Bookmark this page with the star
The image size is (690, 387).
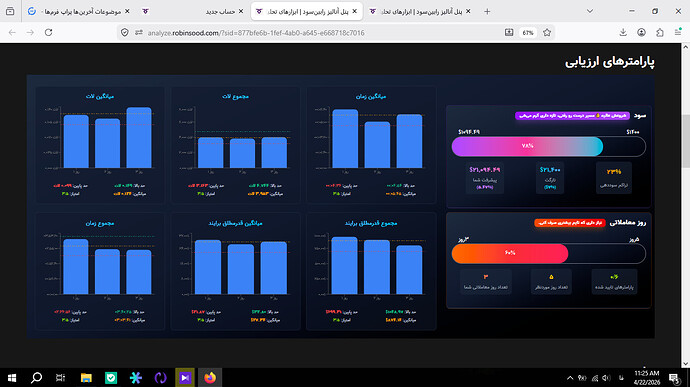click(547, 33)
